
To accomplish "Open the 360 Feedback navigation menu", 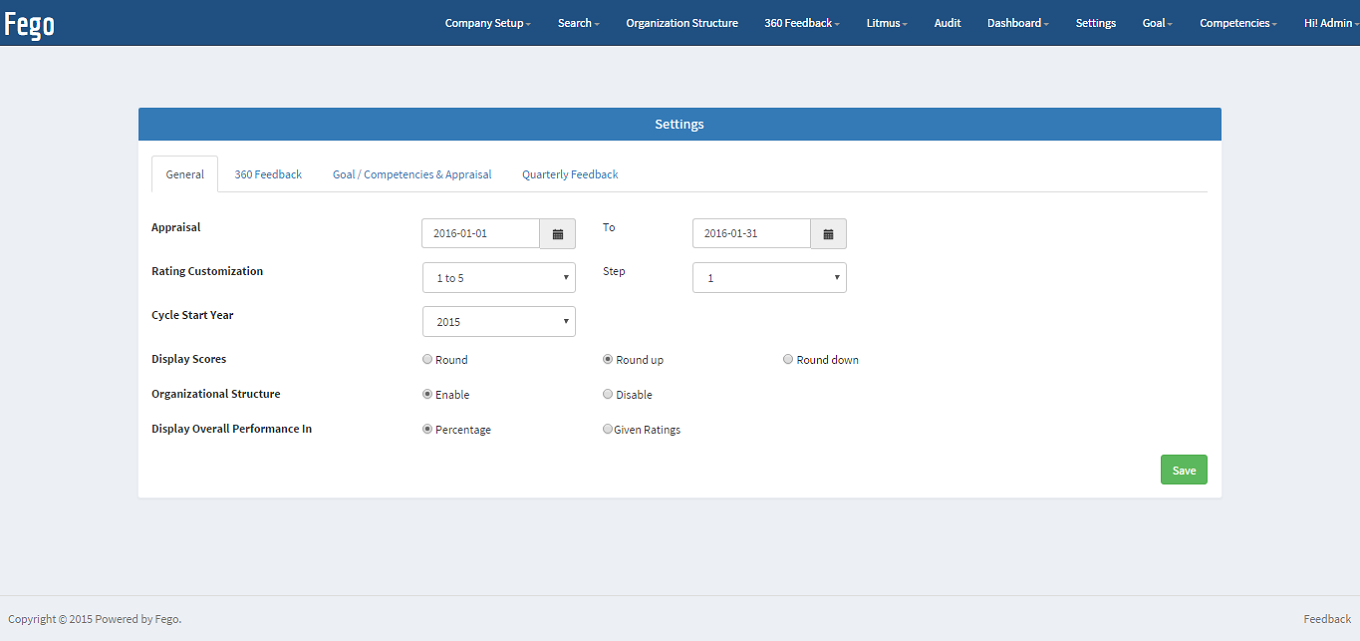I will 801,23.
